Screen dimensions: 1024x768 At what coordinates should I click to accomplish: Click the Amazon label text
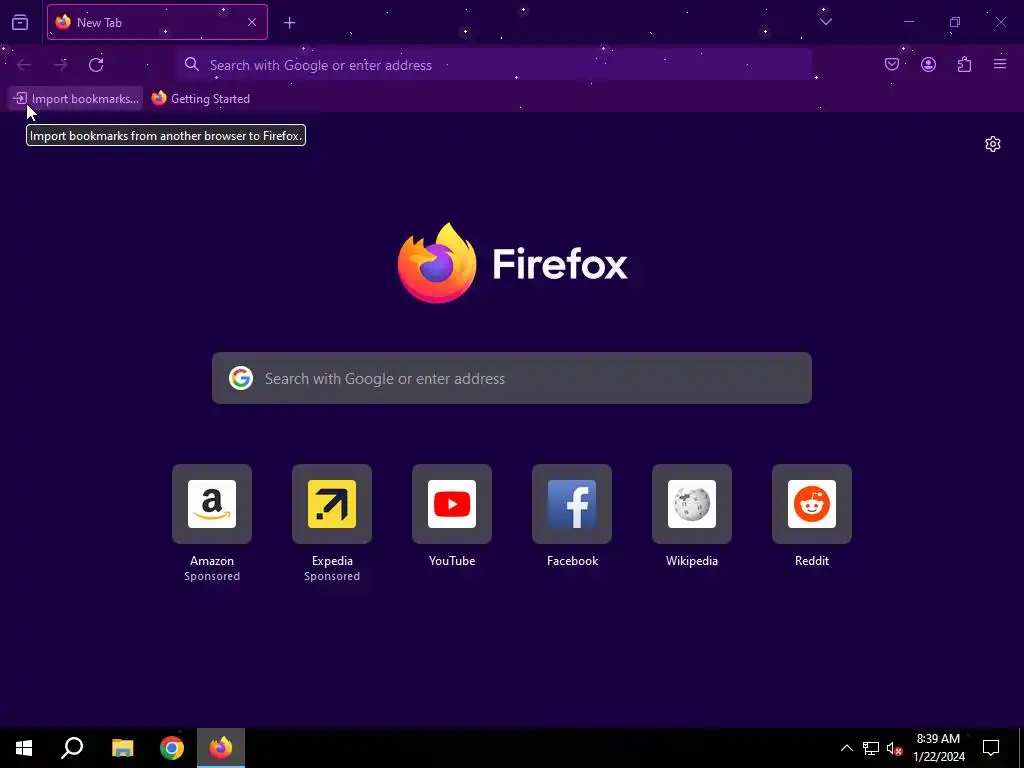212,561
